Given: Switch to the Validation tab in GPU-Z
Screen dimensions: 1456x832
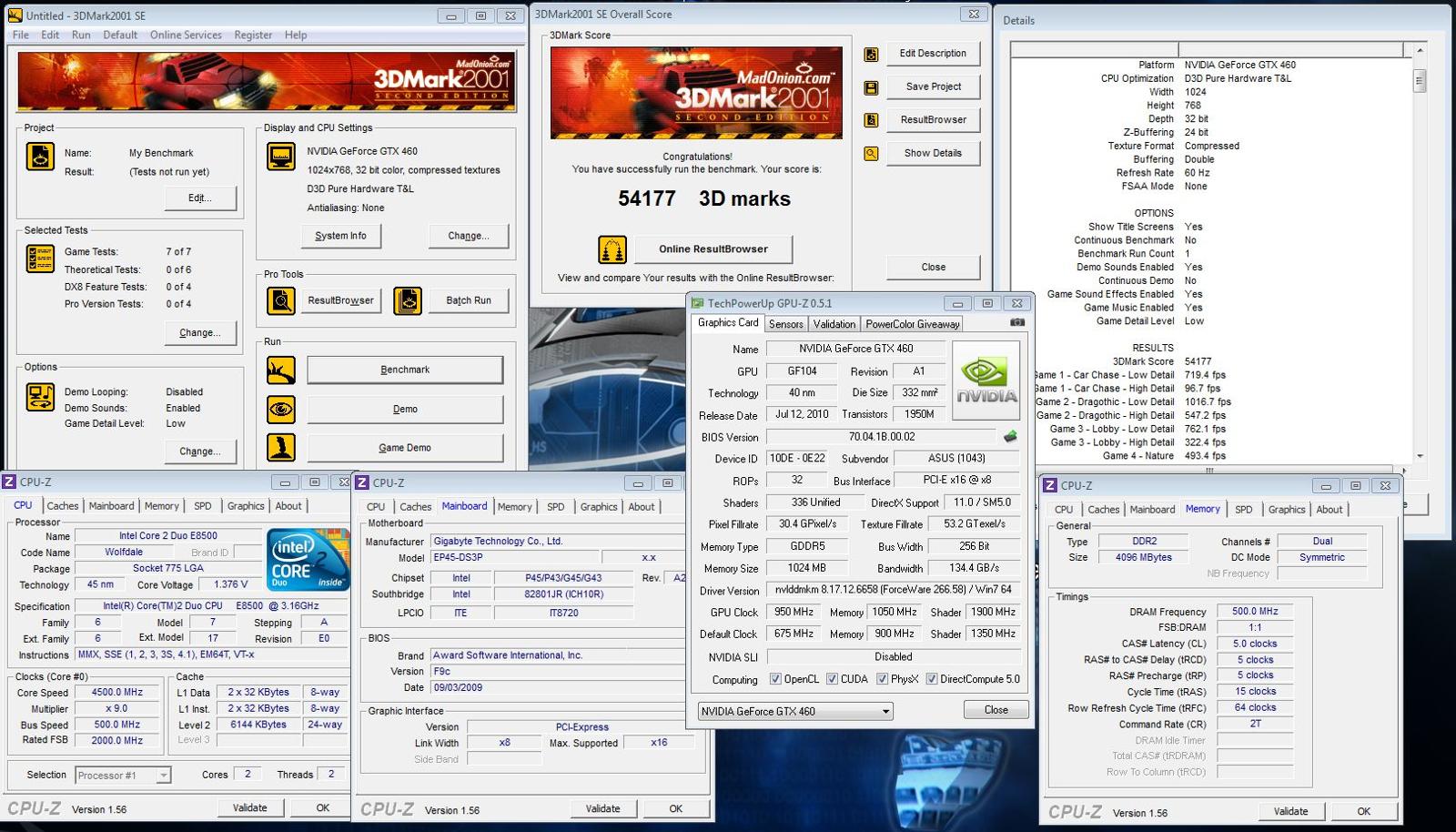Looking at the screenshot, I should (834, 324).
